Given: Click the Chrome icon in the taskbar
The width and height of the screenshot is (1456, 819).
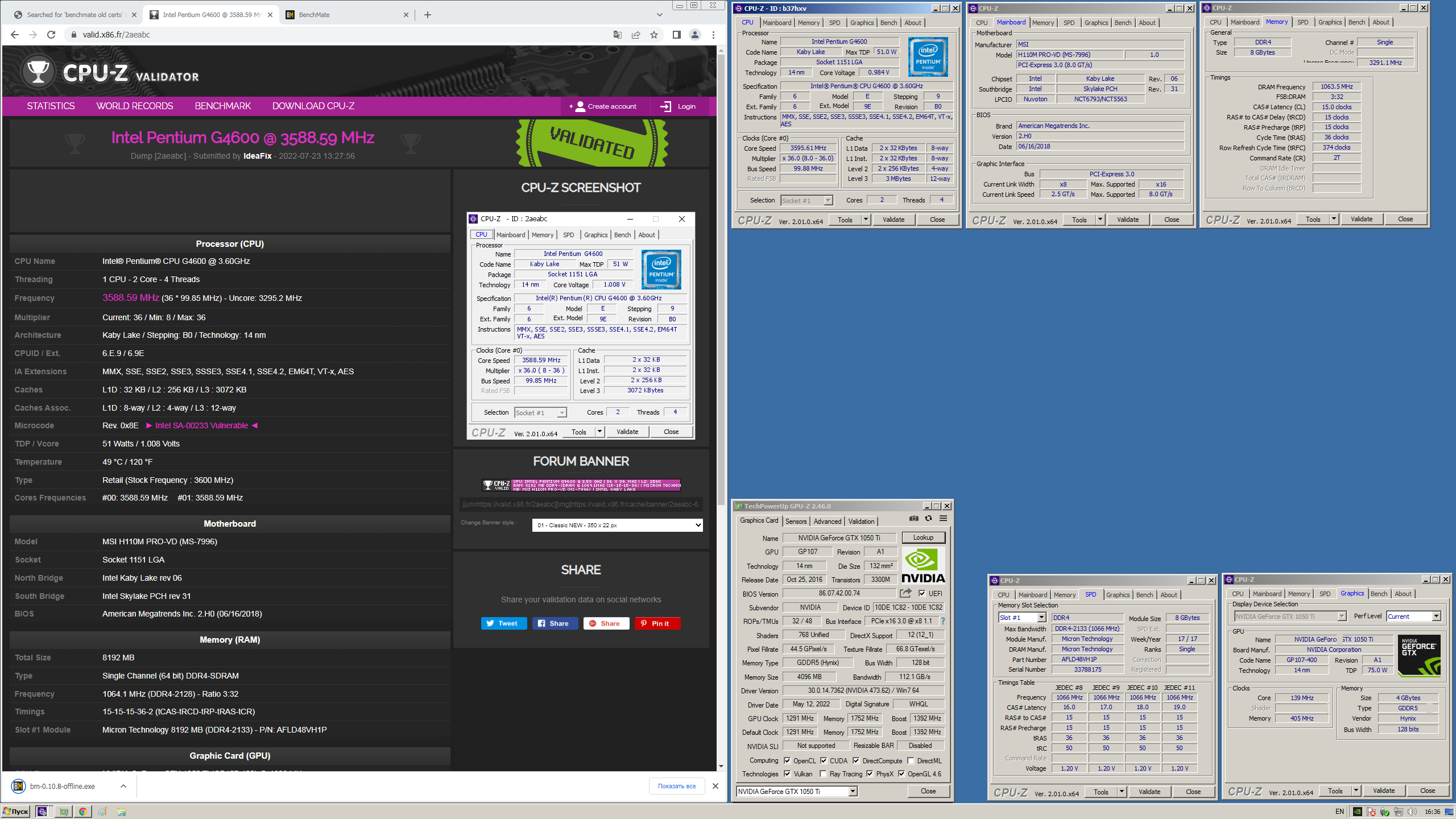Looking at the screenshot, I should pyautogui.click(x=83, y=812).
